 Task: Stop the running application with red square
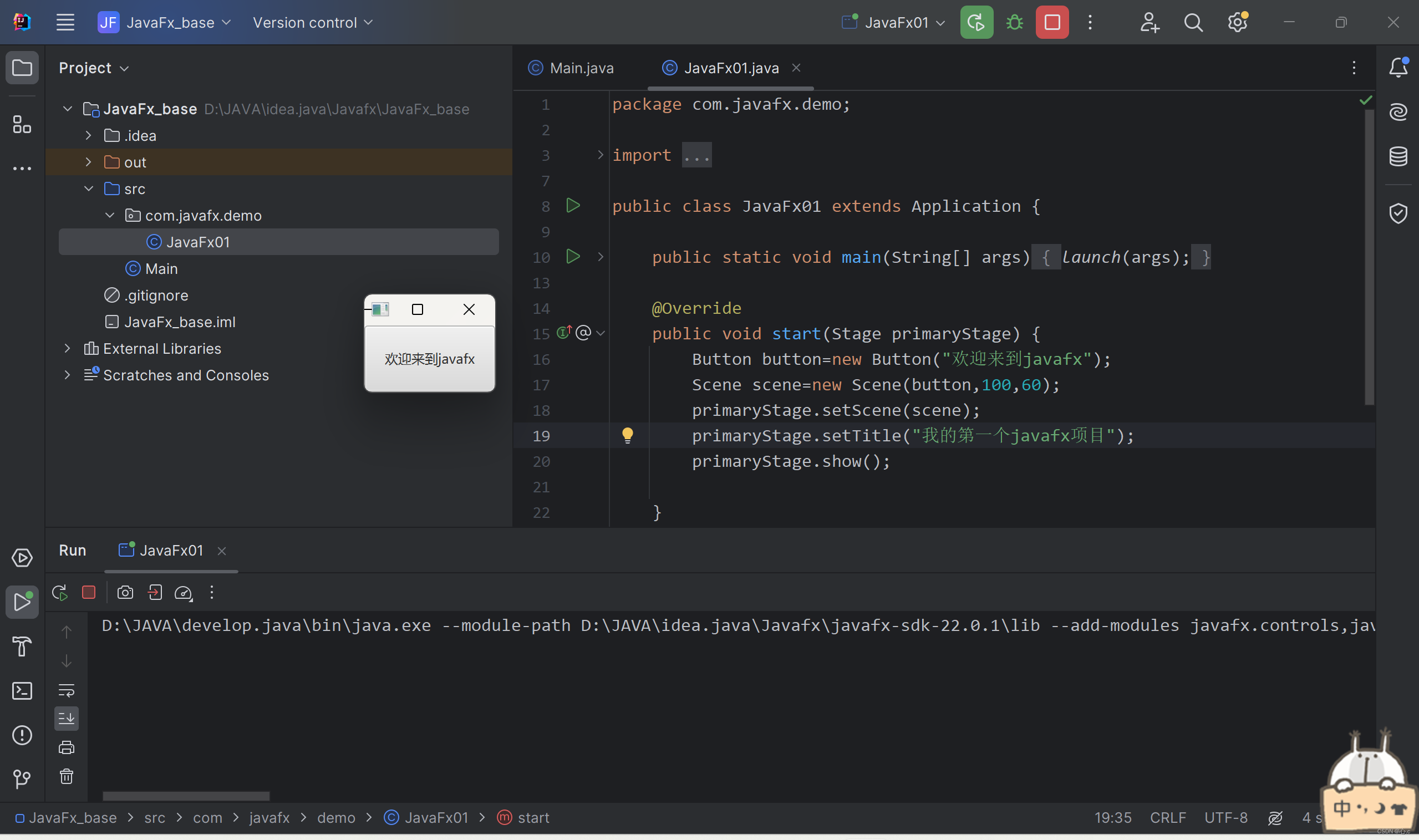(1052, 23)
